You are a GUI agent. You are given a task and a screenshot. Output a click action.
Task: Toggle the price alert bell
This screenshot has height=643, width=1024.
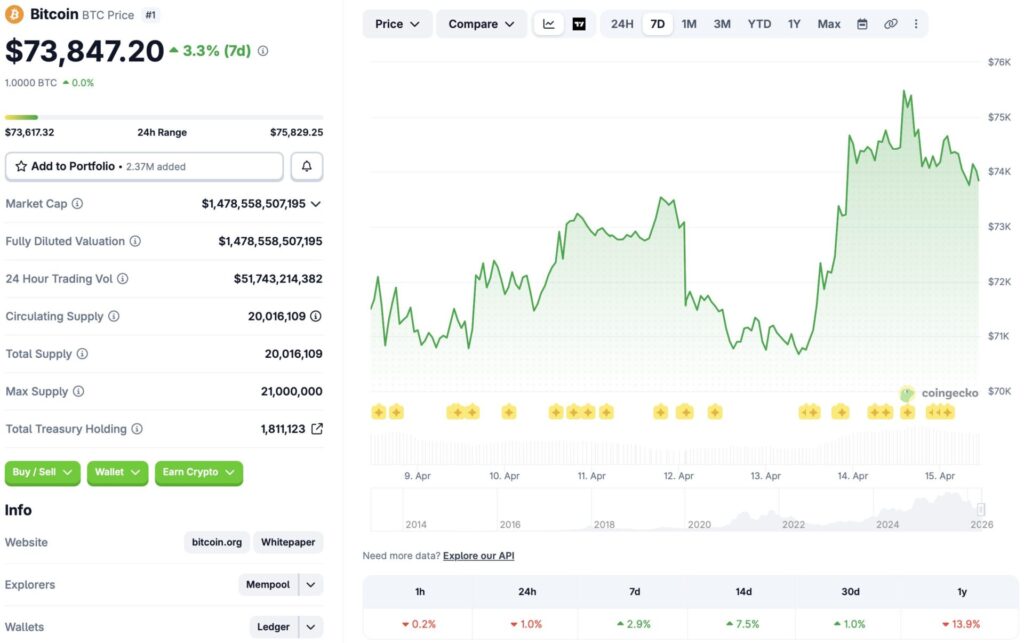tap(306, 166)
